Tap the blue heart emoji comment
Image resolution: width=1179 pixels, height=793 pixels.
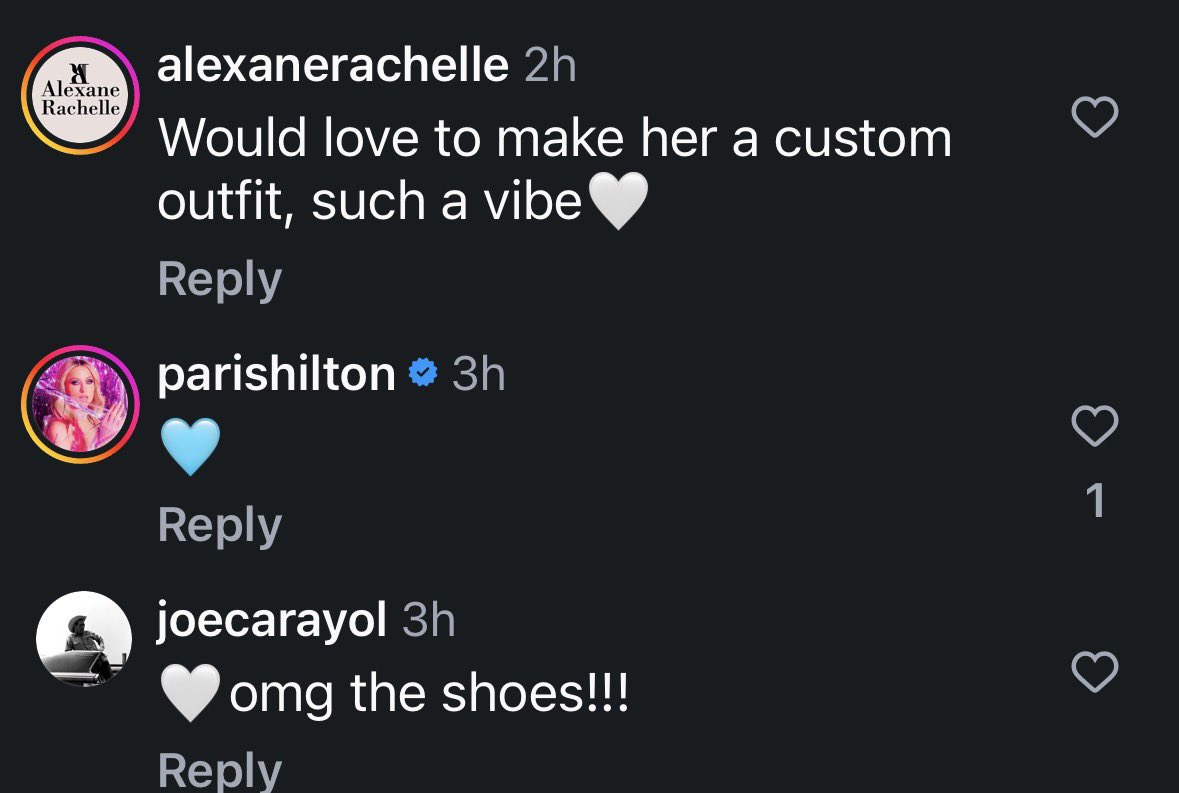[190, 447]
